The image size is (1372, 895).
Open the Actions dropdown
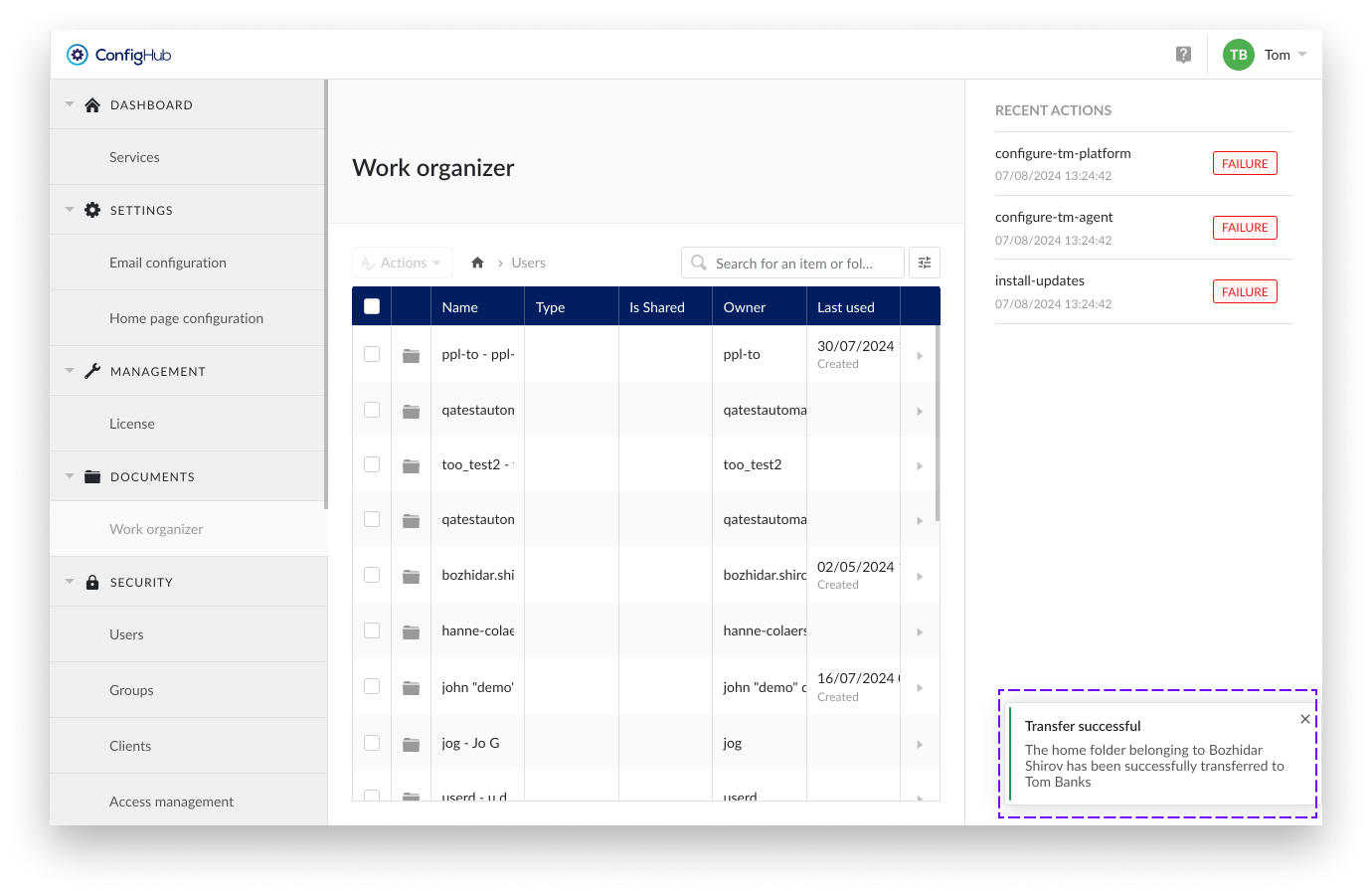point(402,262)
